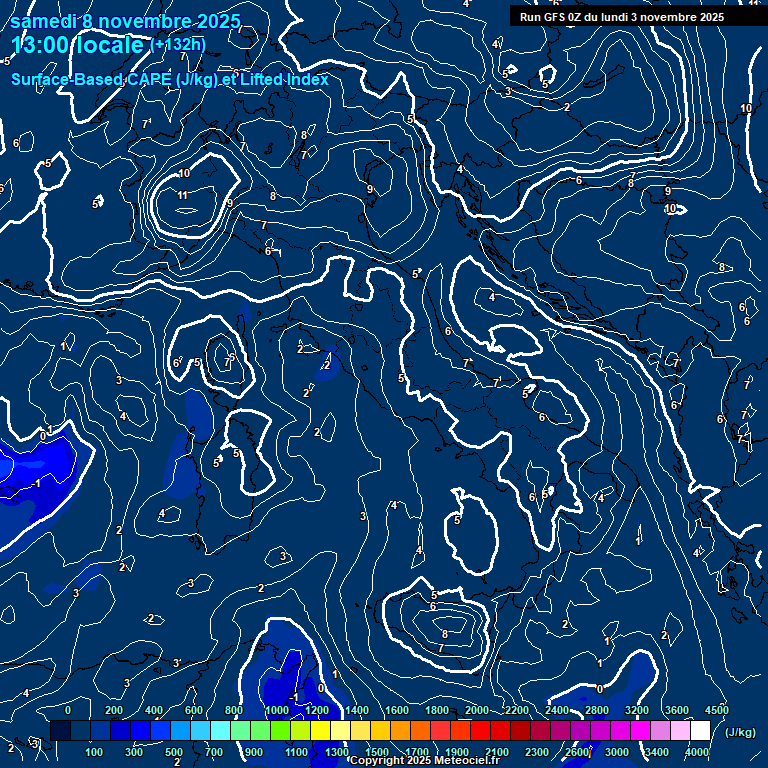768x768 pixels.
Task: Click the '3200' legend label
Action: click(637, 710)
